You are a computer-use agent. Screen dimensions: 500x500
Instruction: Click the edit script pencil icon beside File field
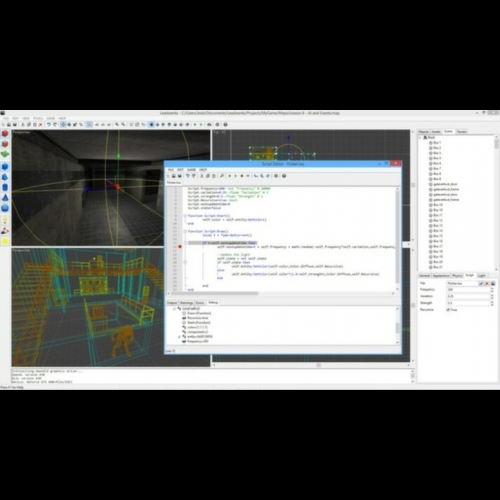481,283
